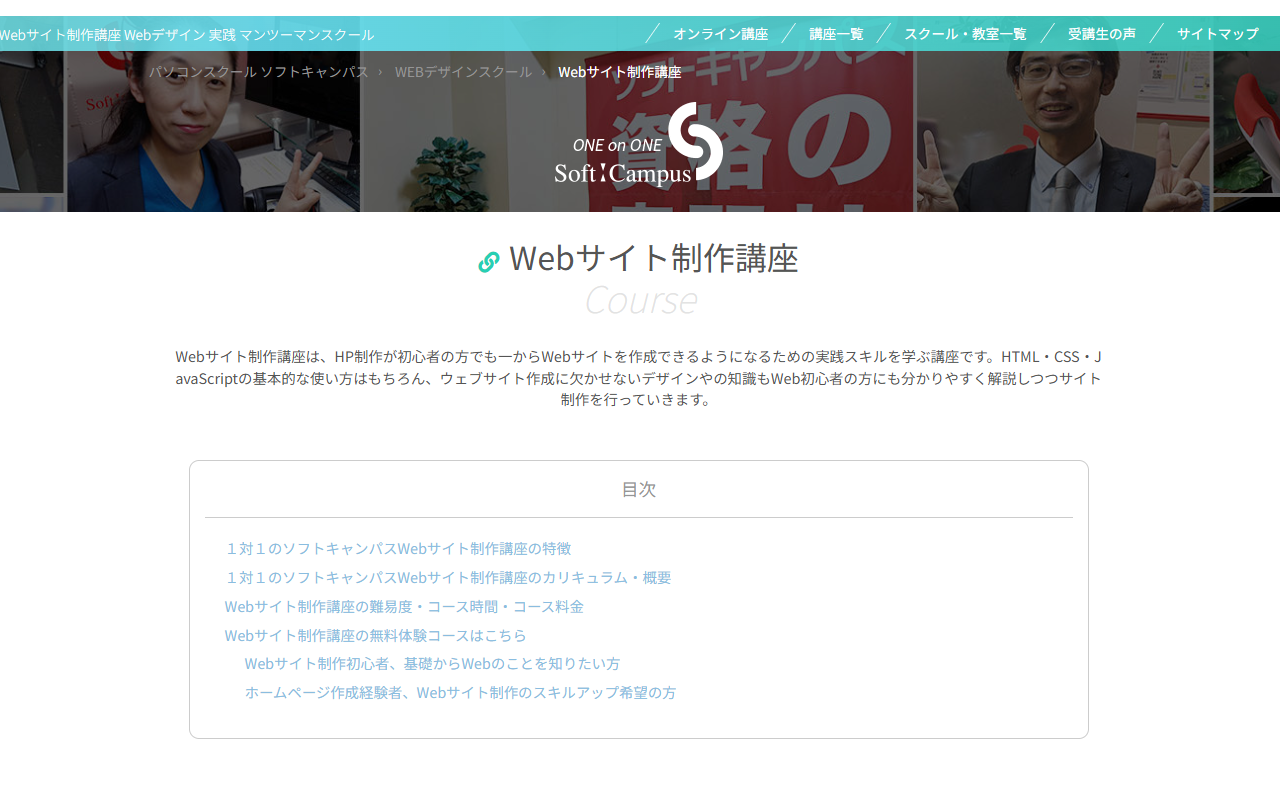Open the サイトマップ navigation link
The width and height of the screenshot is (1280, 791).
(x=1217, y=34)
